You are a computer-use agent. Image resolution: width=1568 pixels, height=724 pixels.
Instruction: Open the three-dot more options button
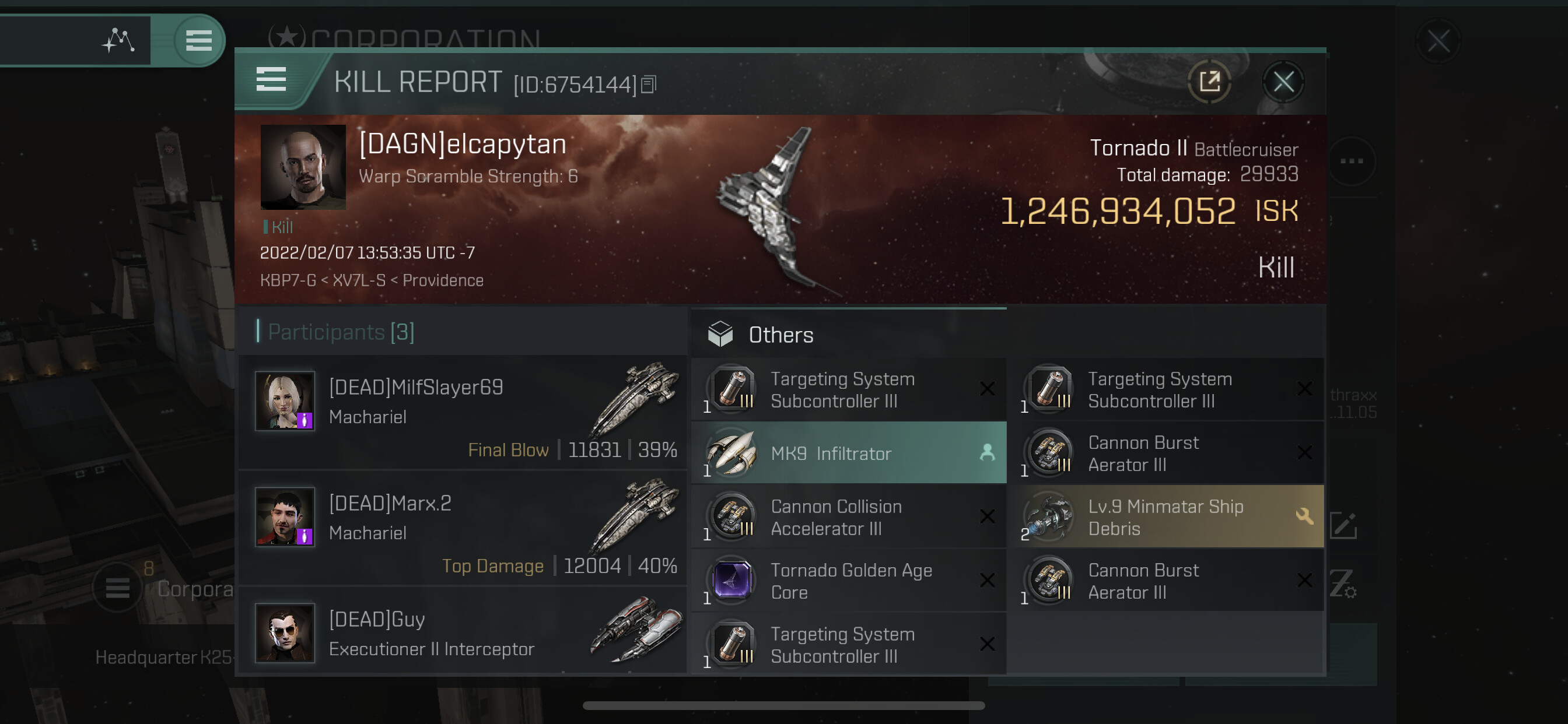pyautogui.click(x=1352, y=161)
